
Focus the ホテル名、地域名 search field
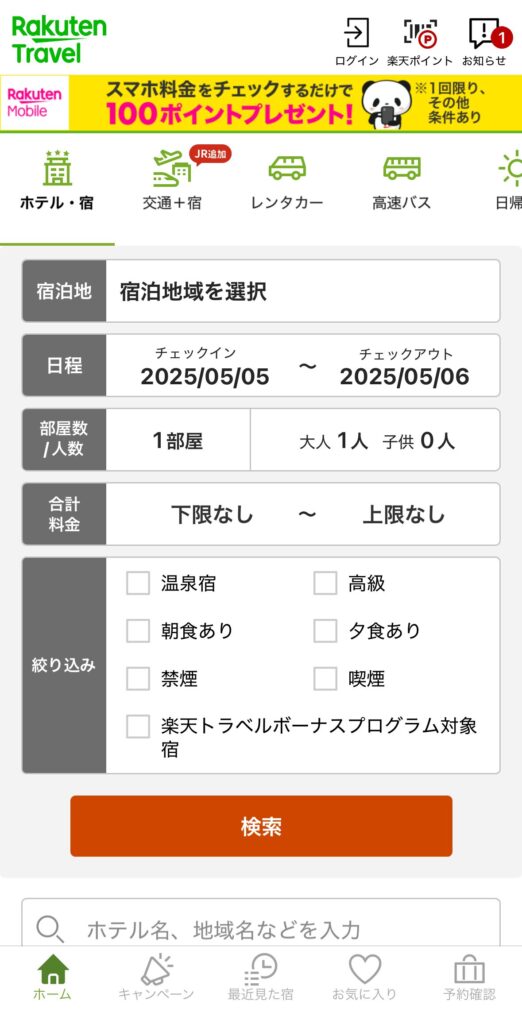(x=261, y=927)
